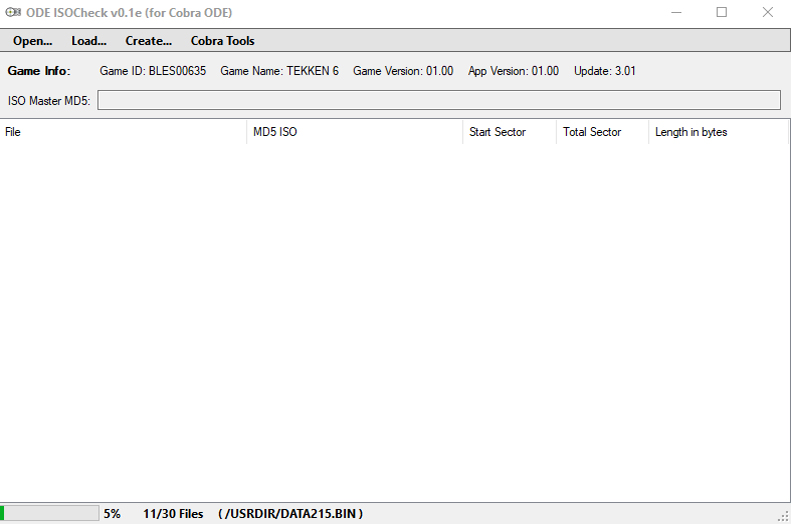The image size is (791, 524).
Task: Click the Total Sector column header
Action: [x=602, y=132]
